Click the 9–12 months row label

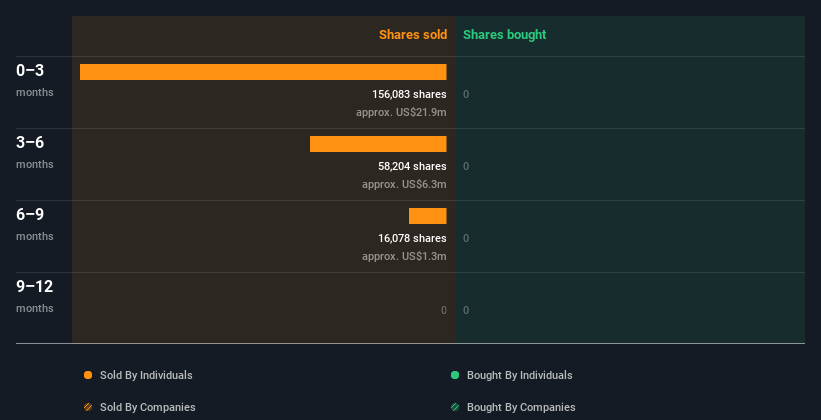click(35, 296)
